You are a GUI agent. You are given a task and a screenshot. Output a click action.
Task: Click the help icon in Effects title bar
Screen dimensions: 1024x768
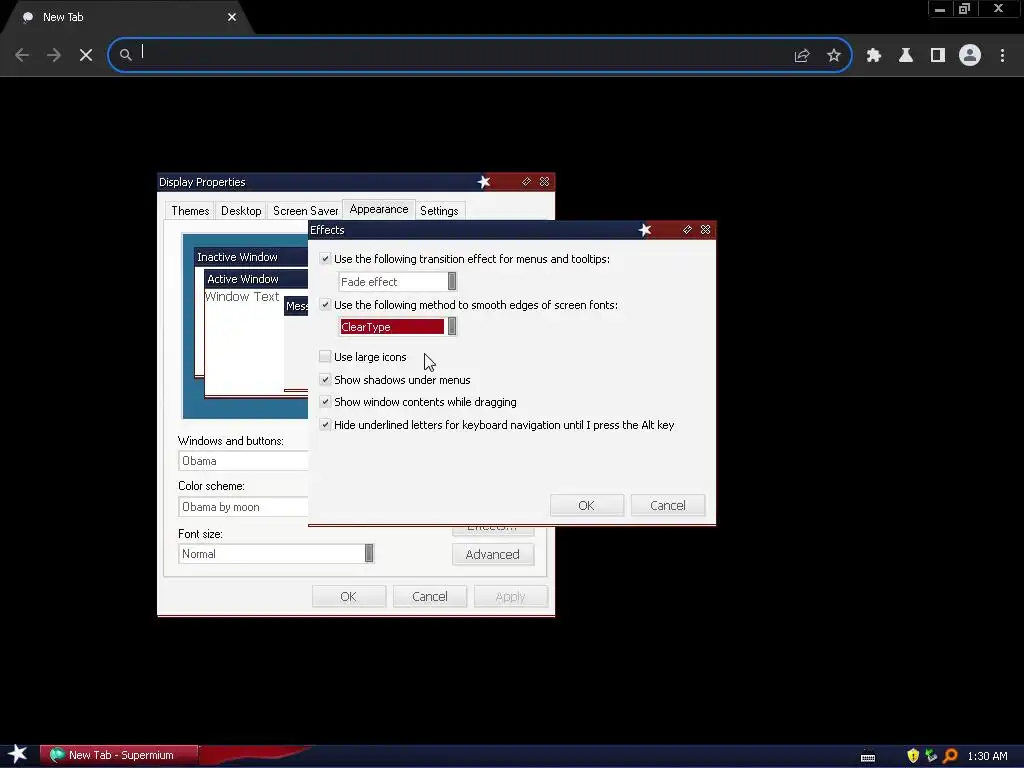[687, 229]
